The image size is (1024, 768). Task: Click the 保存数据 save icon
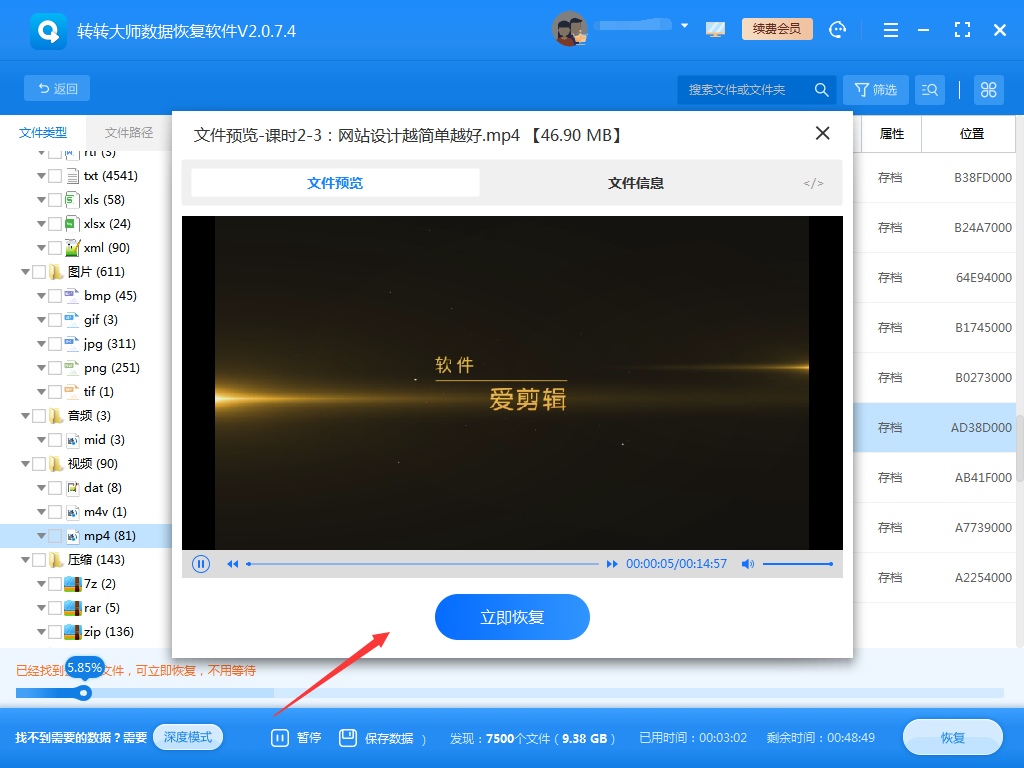[348, 738]
